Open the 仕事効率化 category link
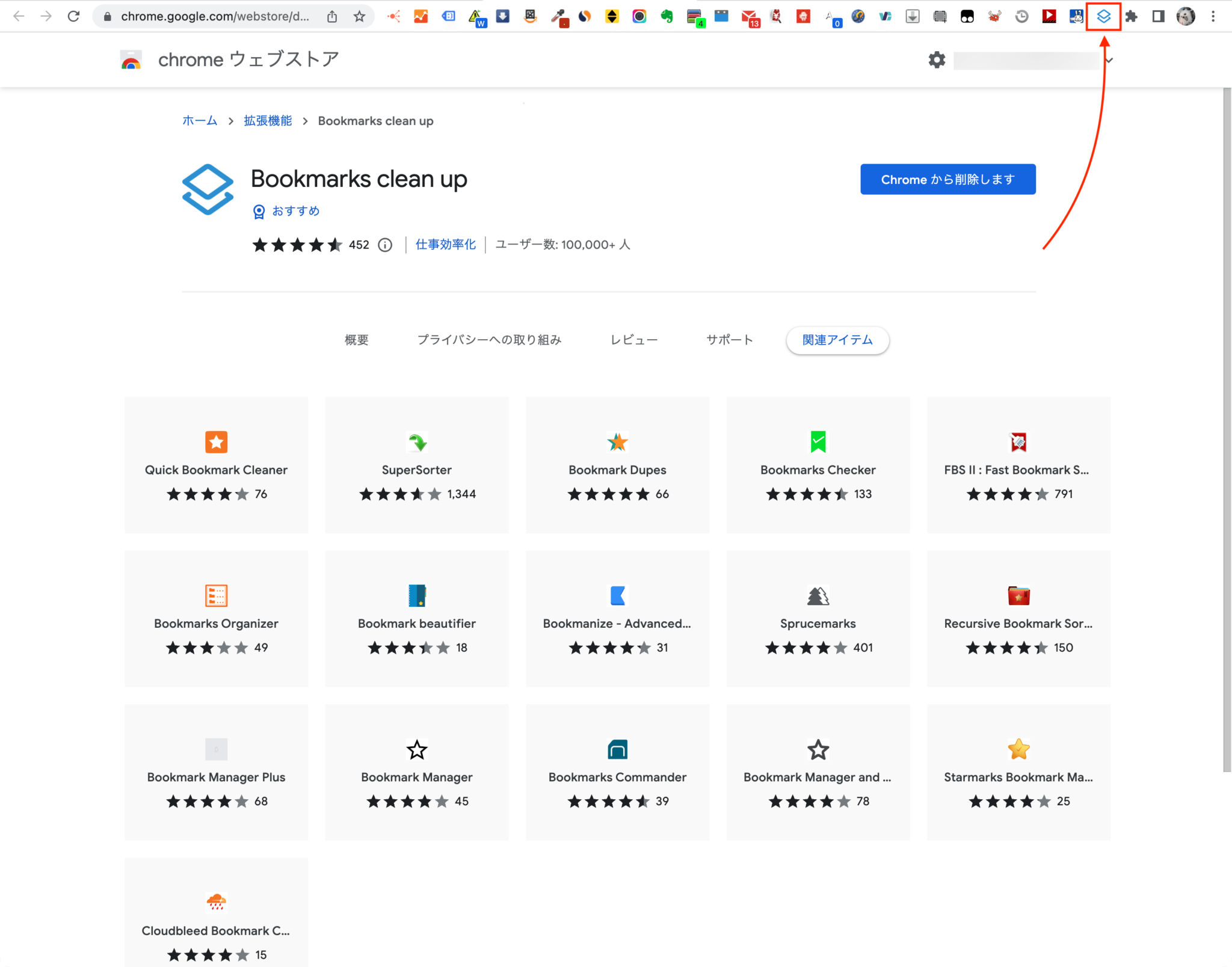The image size is (1232, 967). coord(445,244)
